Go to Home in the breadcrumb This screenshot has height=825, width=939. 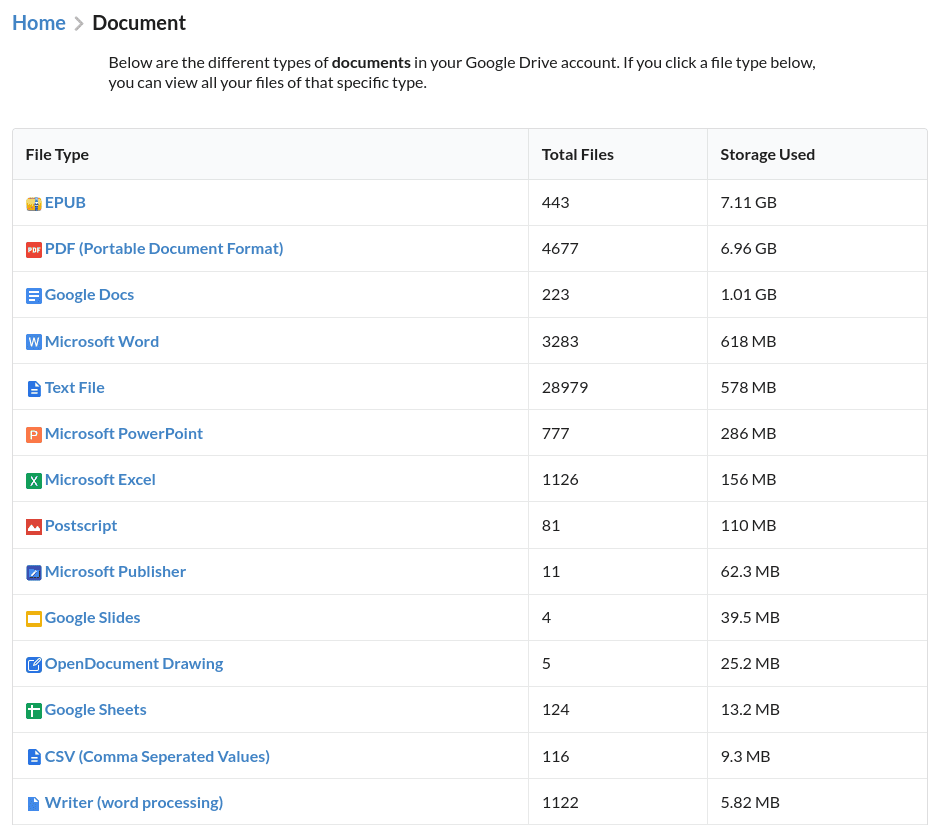pyautogui.click(x=39, y=23)
